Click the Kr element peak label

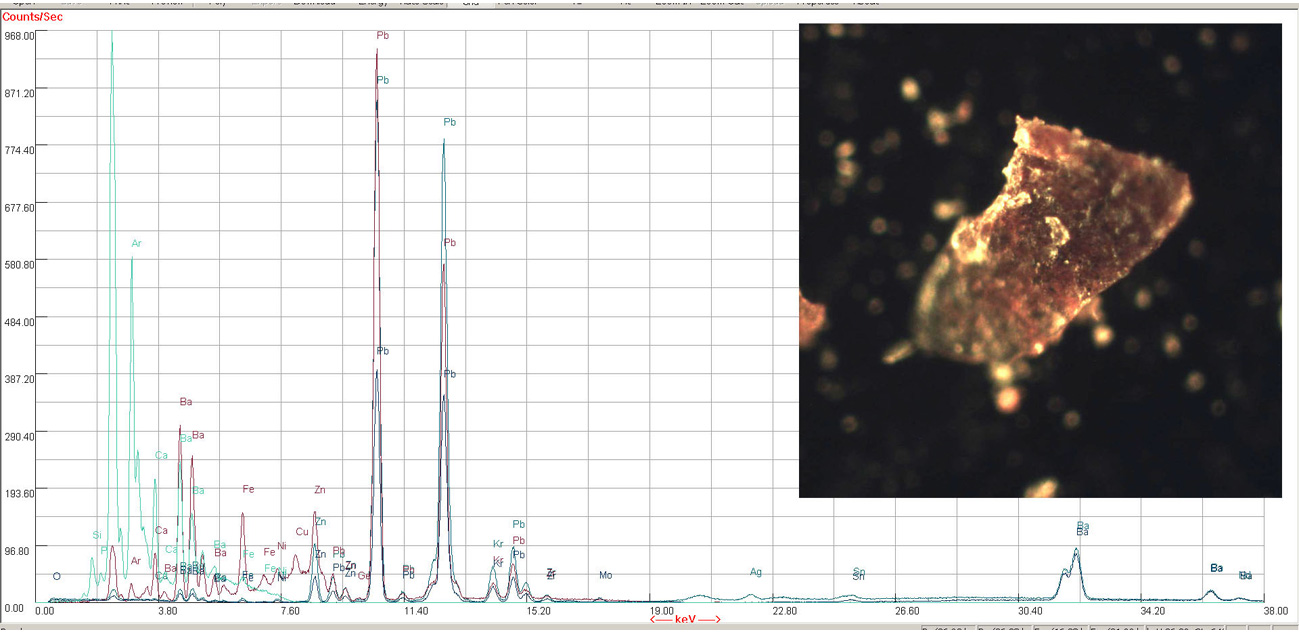[x=498, y=544]
